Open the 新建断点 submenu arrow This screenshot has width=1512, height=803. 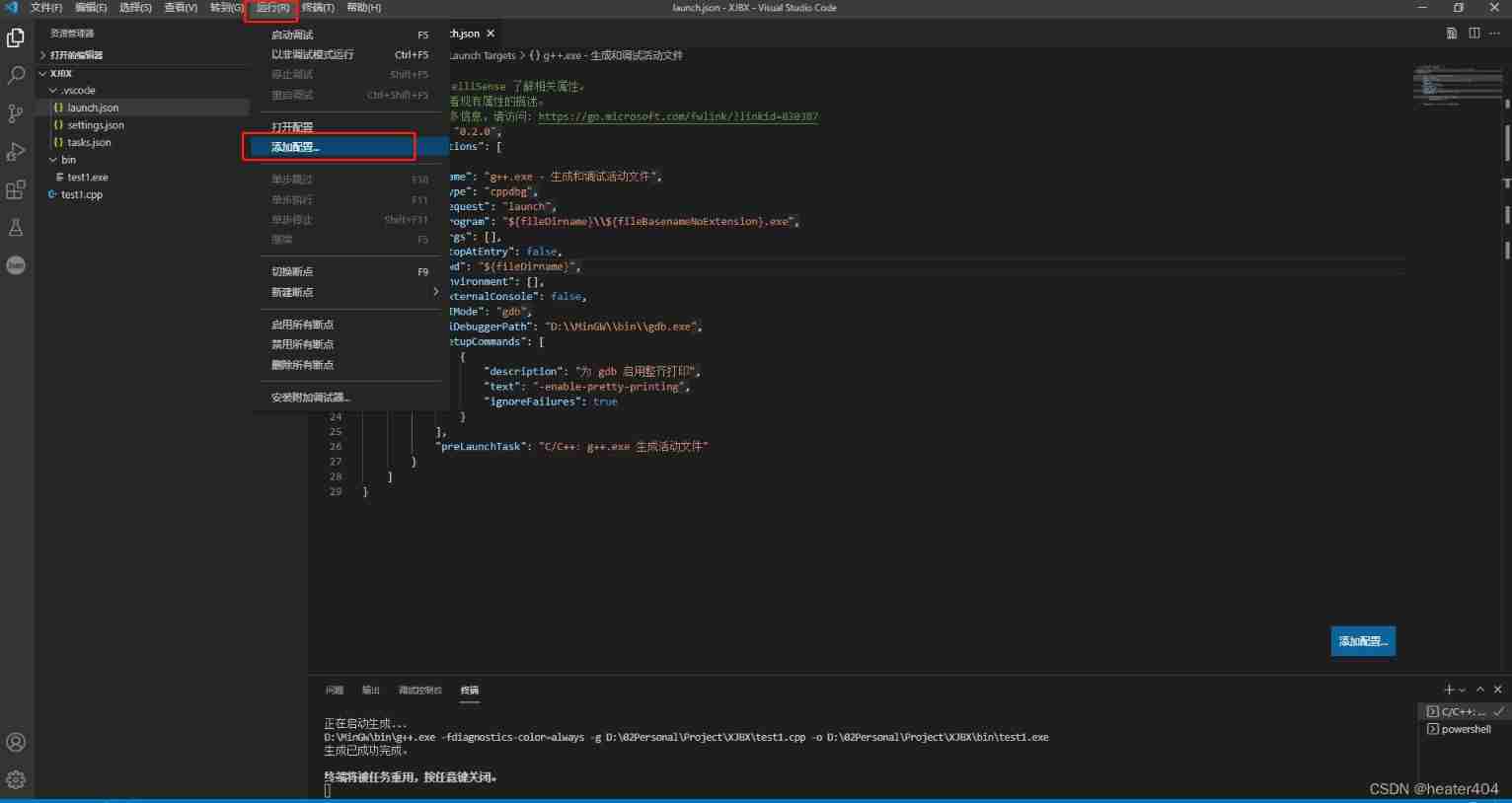point(435,292)
